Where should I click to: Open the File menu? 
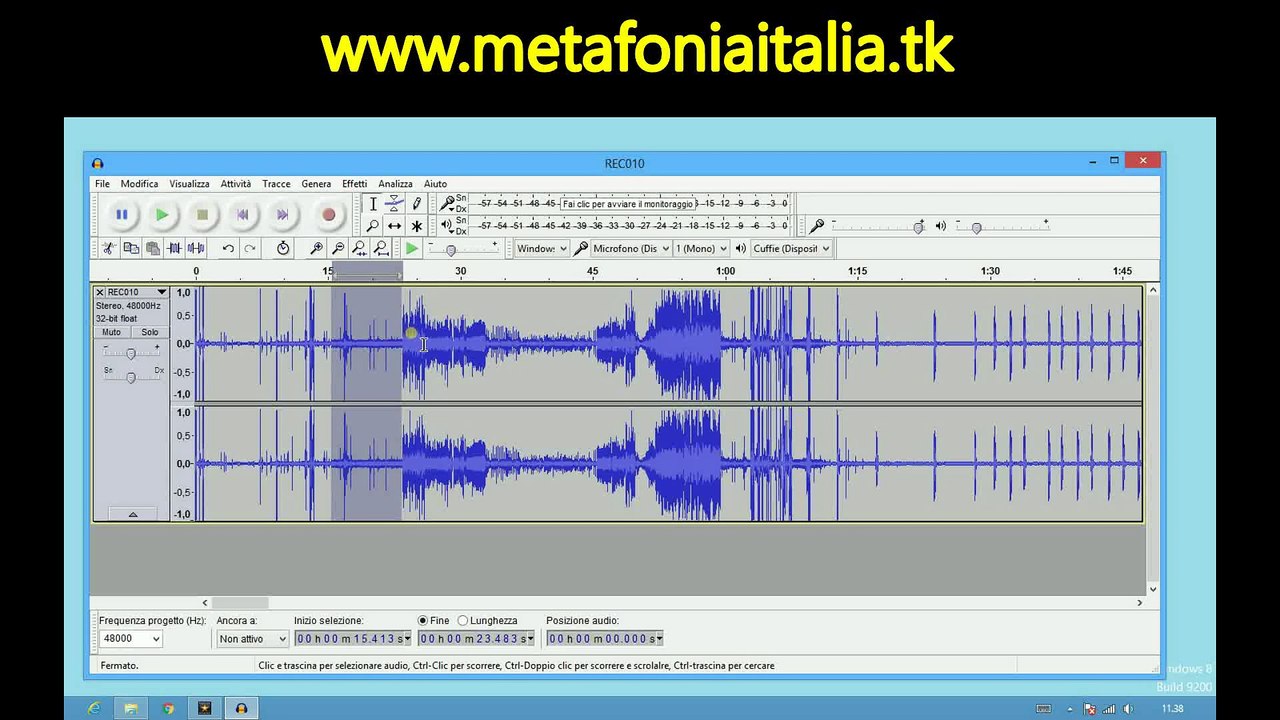pos(102,184)
